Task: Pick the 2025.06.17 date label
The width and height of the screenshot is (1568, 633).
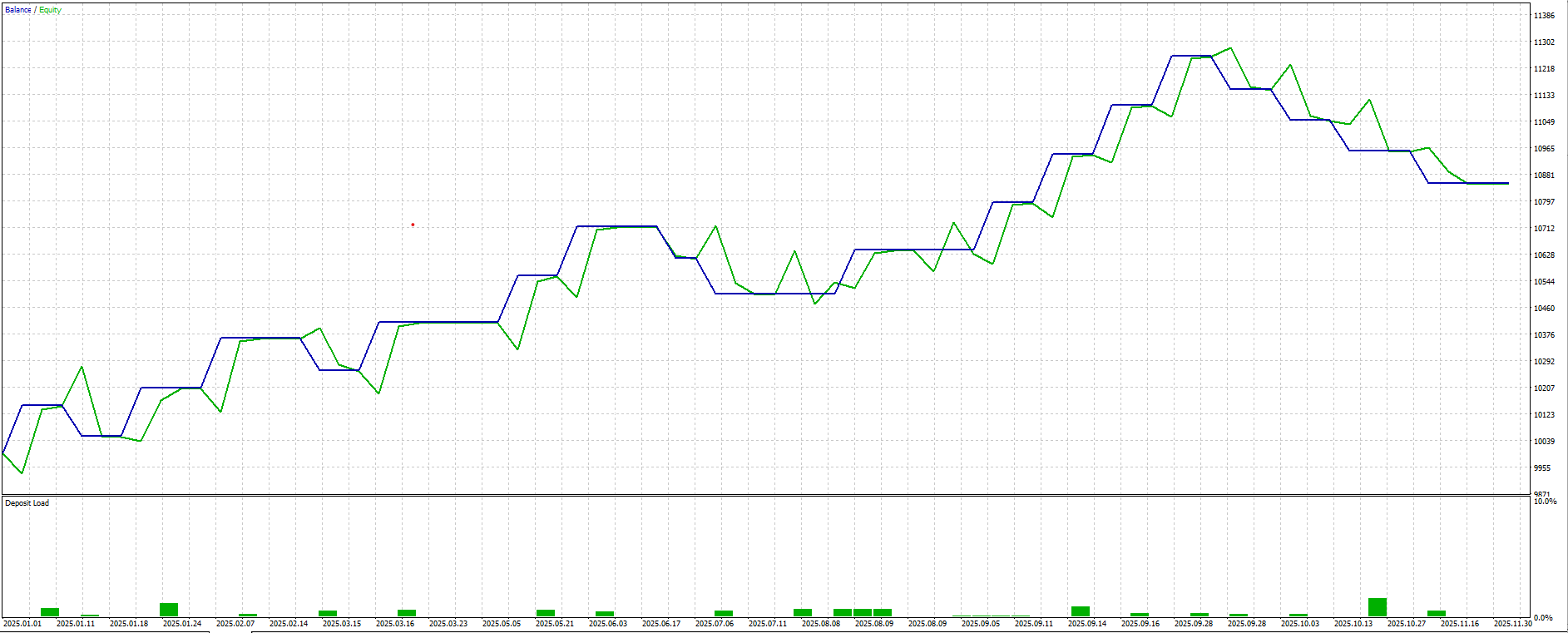Action: point(661,624)
